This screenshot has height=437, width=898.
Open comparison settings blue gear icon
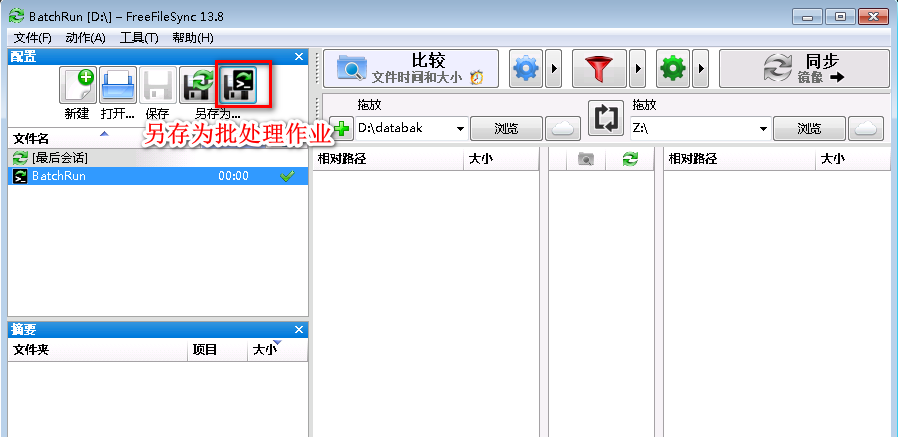pyautogui.click(x=525, y=69)
